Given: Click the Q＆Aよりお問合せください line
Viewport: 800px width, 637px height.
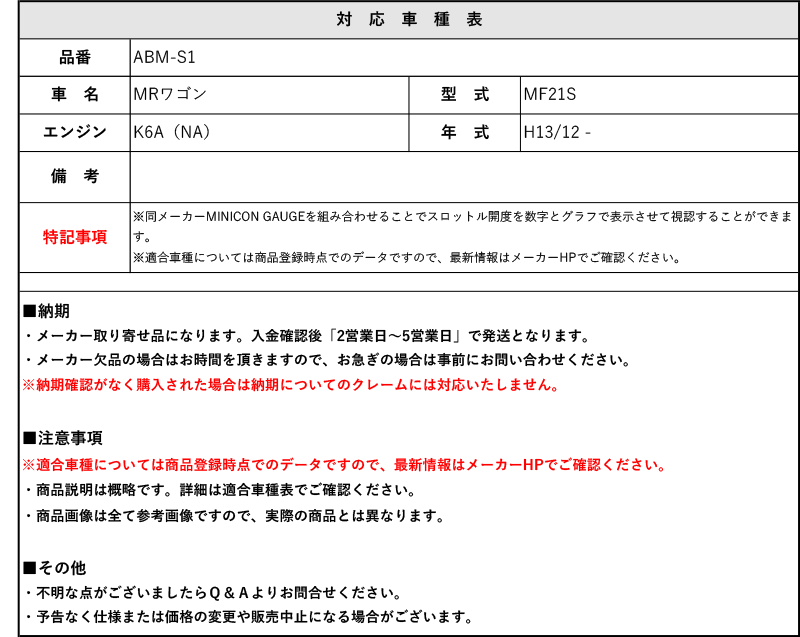Looking at the screenshot, I should (213, 593).
